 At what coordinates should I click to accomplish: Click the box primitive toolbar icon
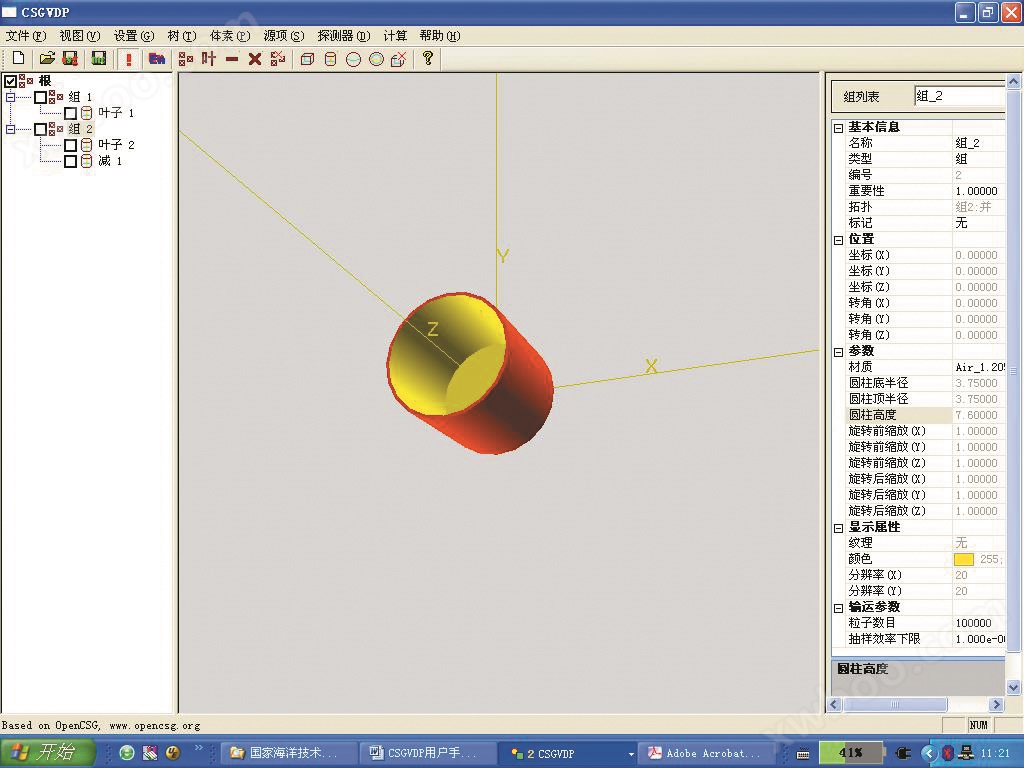point(307,59)
